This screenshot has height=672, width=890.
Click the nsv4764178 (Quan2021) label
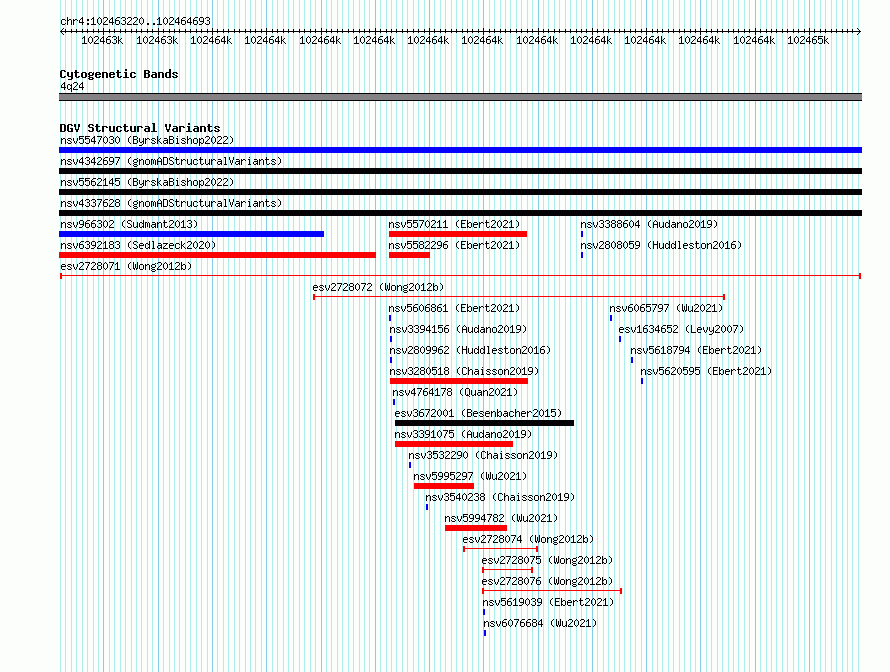tap(455, 392)
